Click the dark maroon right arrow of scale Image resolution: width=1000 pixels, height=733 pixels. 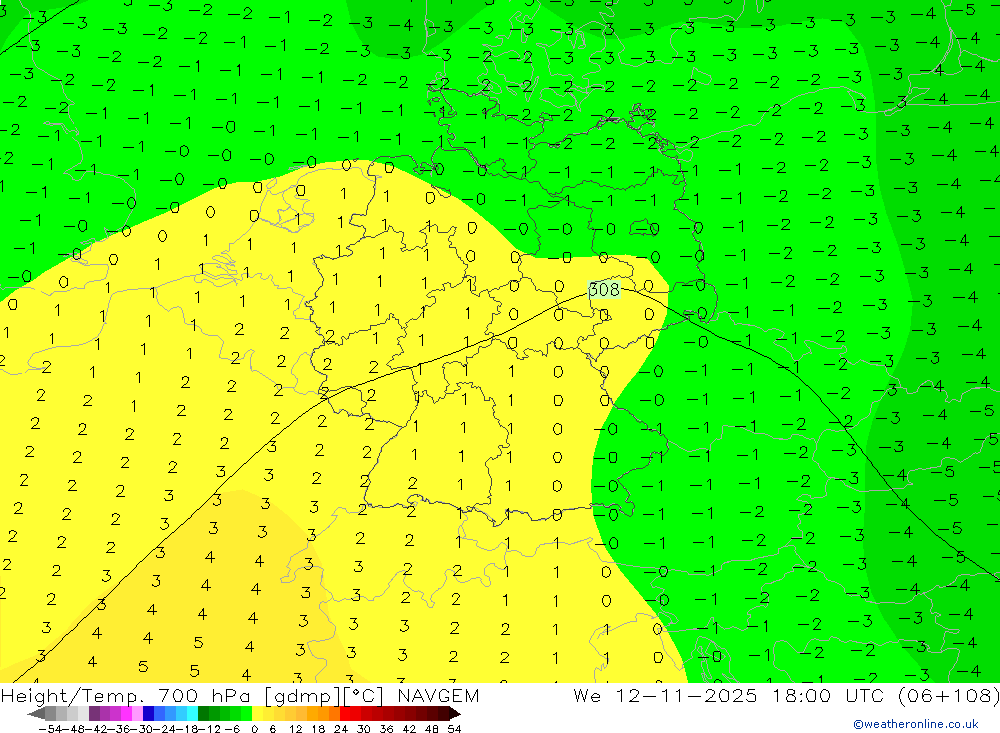pyautogui.click(x=455, y=713)
